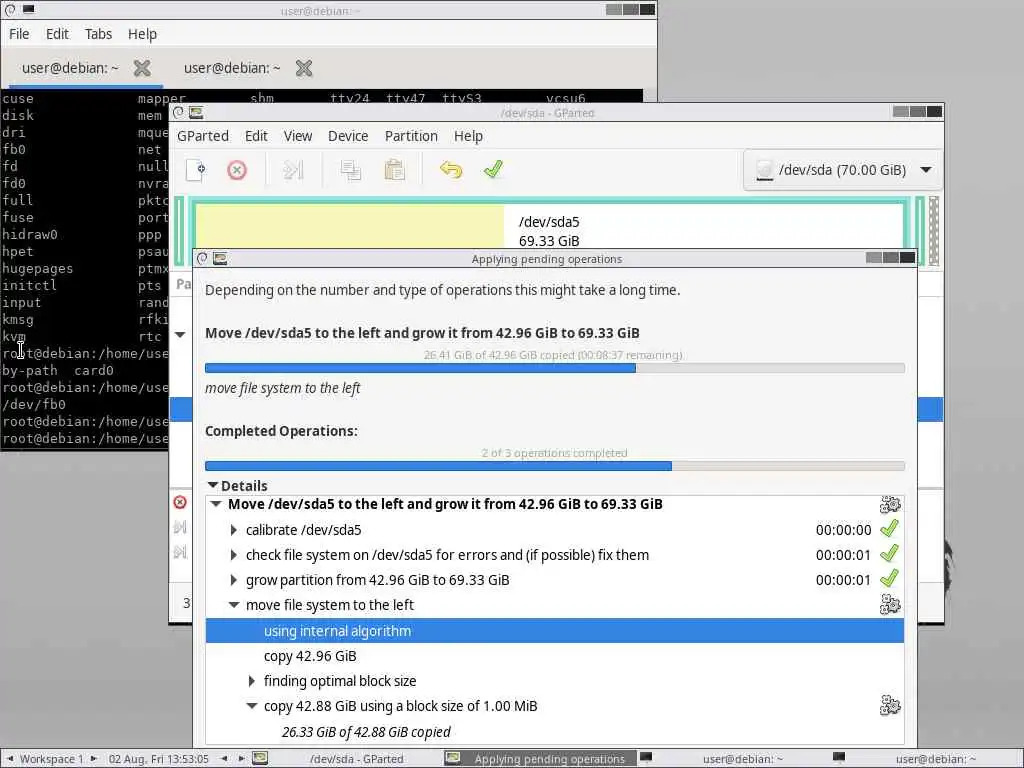Click the yellow used-space area of sda5 graphic
The height and width of the screenshot is (768, 1024).
tap(349, 226)
